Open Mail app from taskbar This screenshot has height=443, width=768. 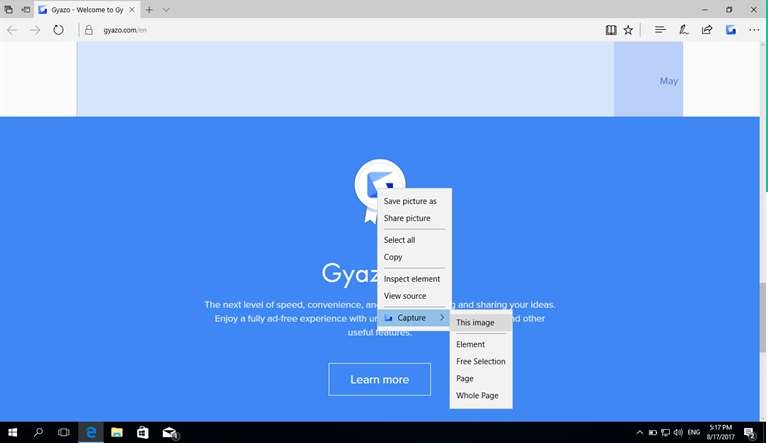[169, 432]
